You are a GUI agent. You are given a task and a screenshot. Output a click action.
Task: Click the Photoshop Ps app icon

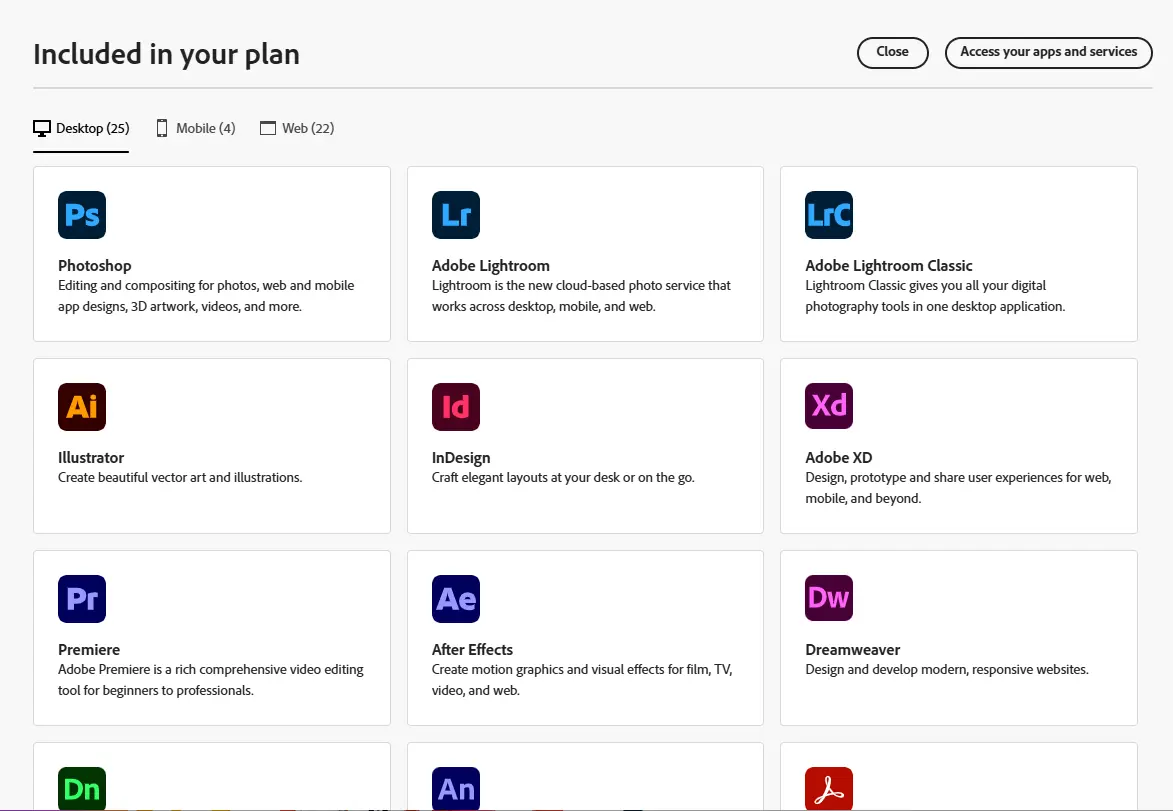82,215
